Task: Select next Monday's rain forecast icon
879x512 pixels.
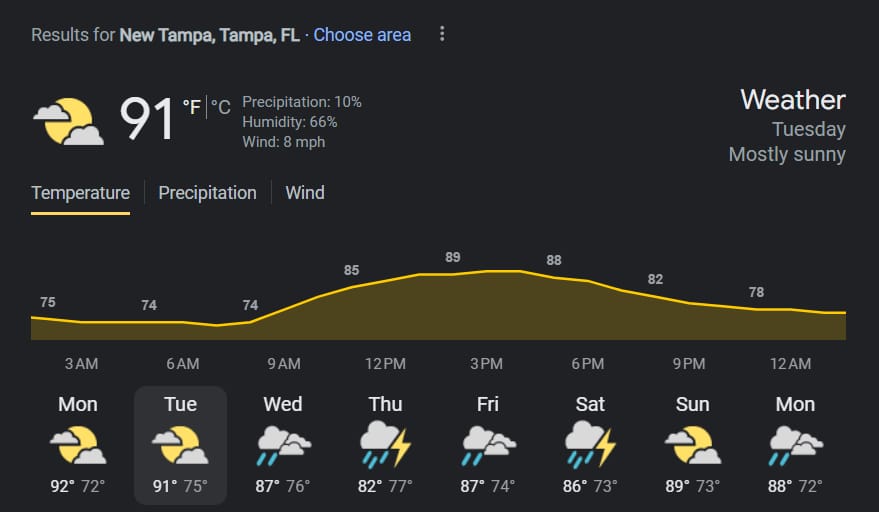Action: pyautogui.click(x=795, y=445)
